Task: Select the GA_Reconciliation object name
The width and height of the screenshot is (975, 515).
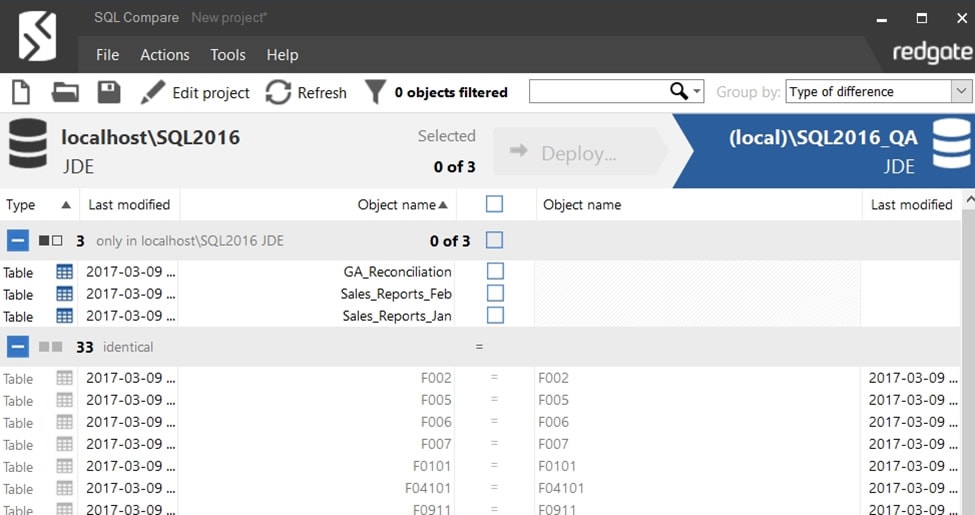Action: (397, 272)
